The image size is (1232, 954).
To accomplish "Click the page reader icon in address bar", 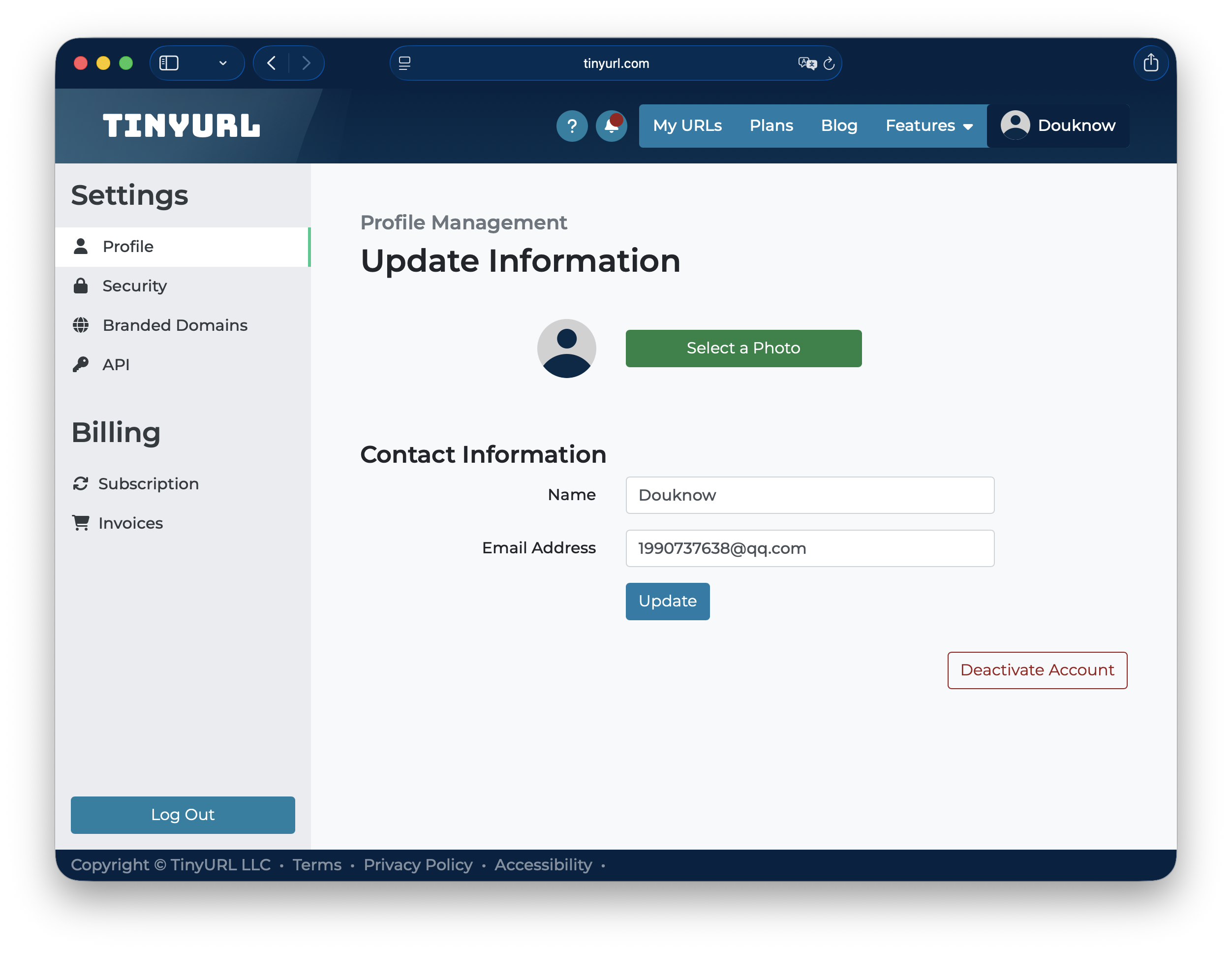I will pos(404,63).
